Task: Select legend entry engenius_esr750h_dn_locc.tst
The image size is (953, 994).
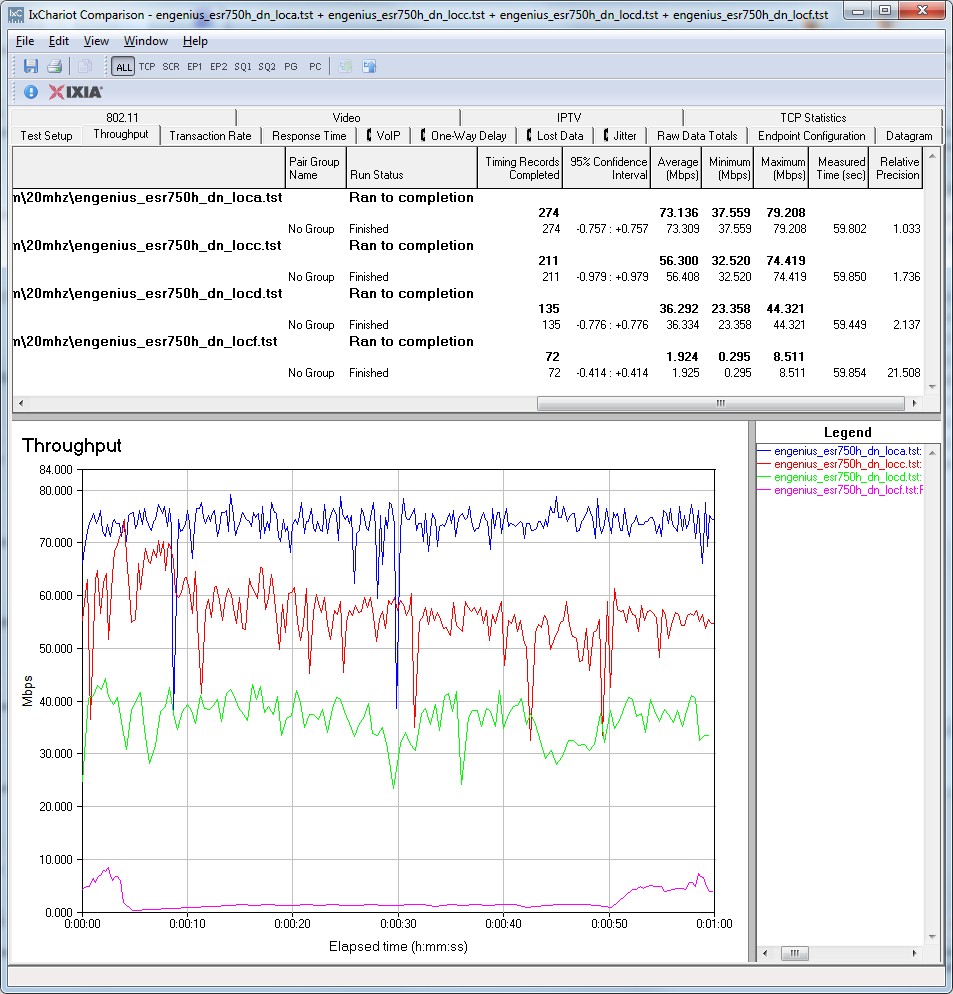Action: pyautogui.click(x=840, y=464)
